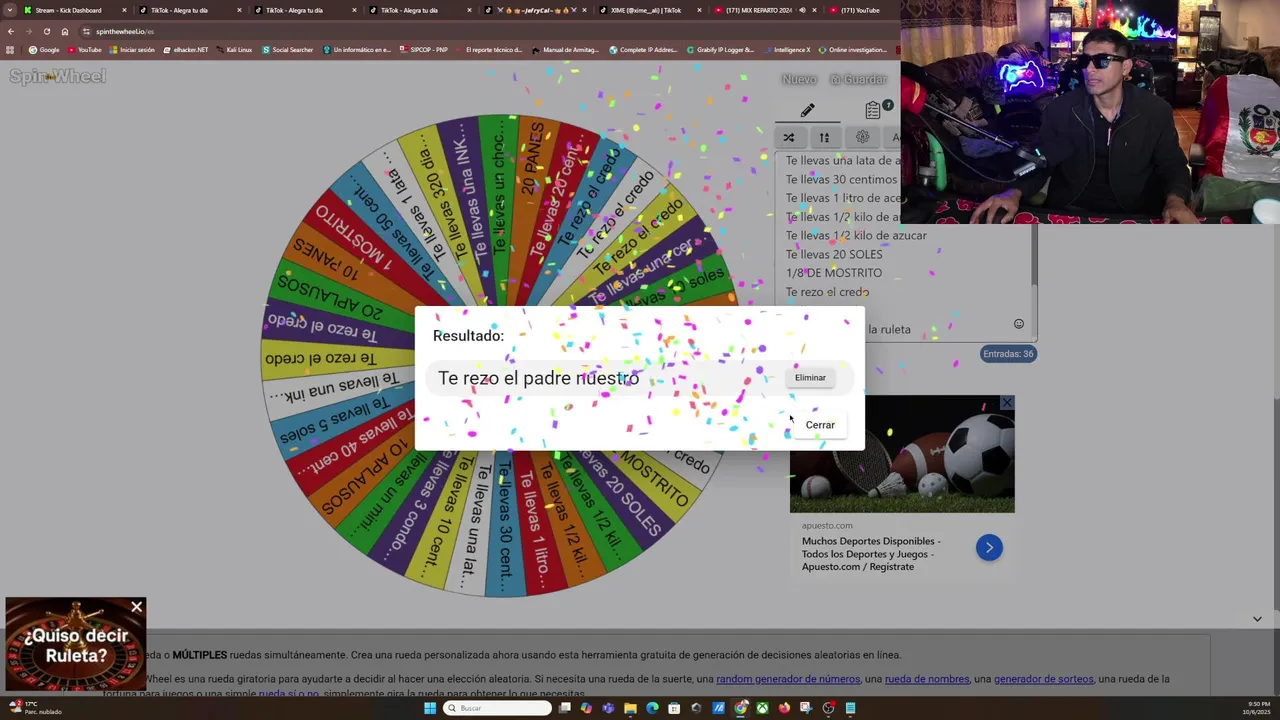
Task: Open YouTube bookmark
Action: point(85,50)
